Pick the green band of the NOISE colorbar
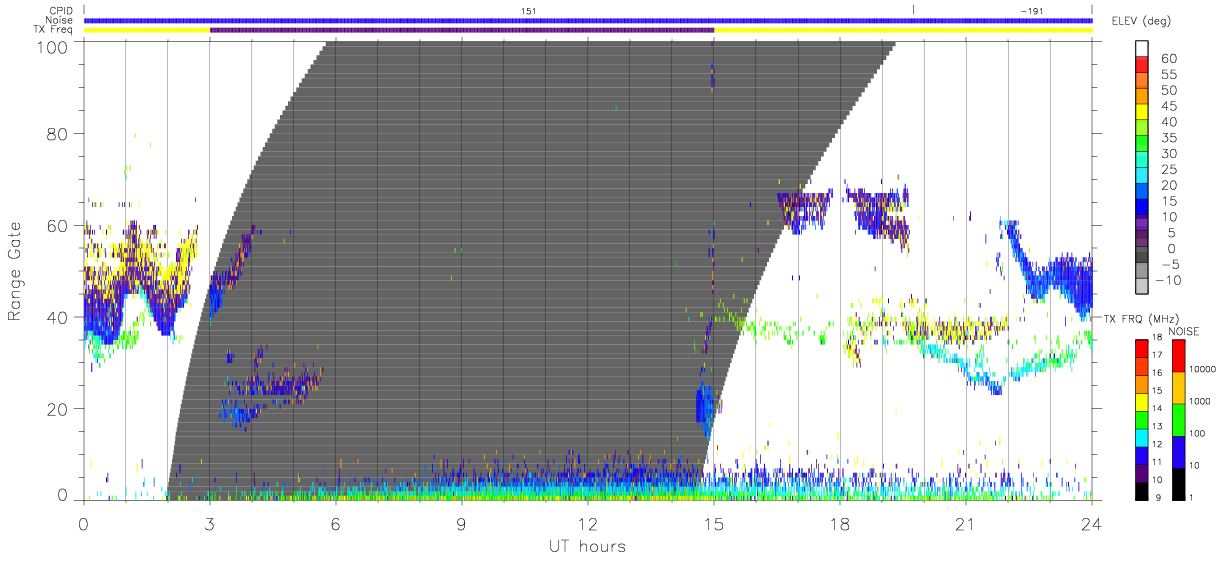1228x567 pixels. [x=1181, y=420]
